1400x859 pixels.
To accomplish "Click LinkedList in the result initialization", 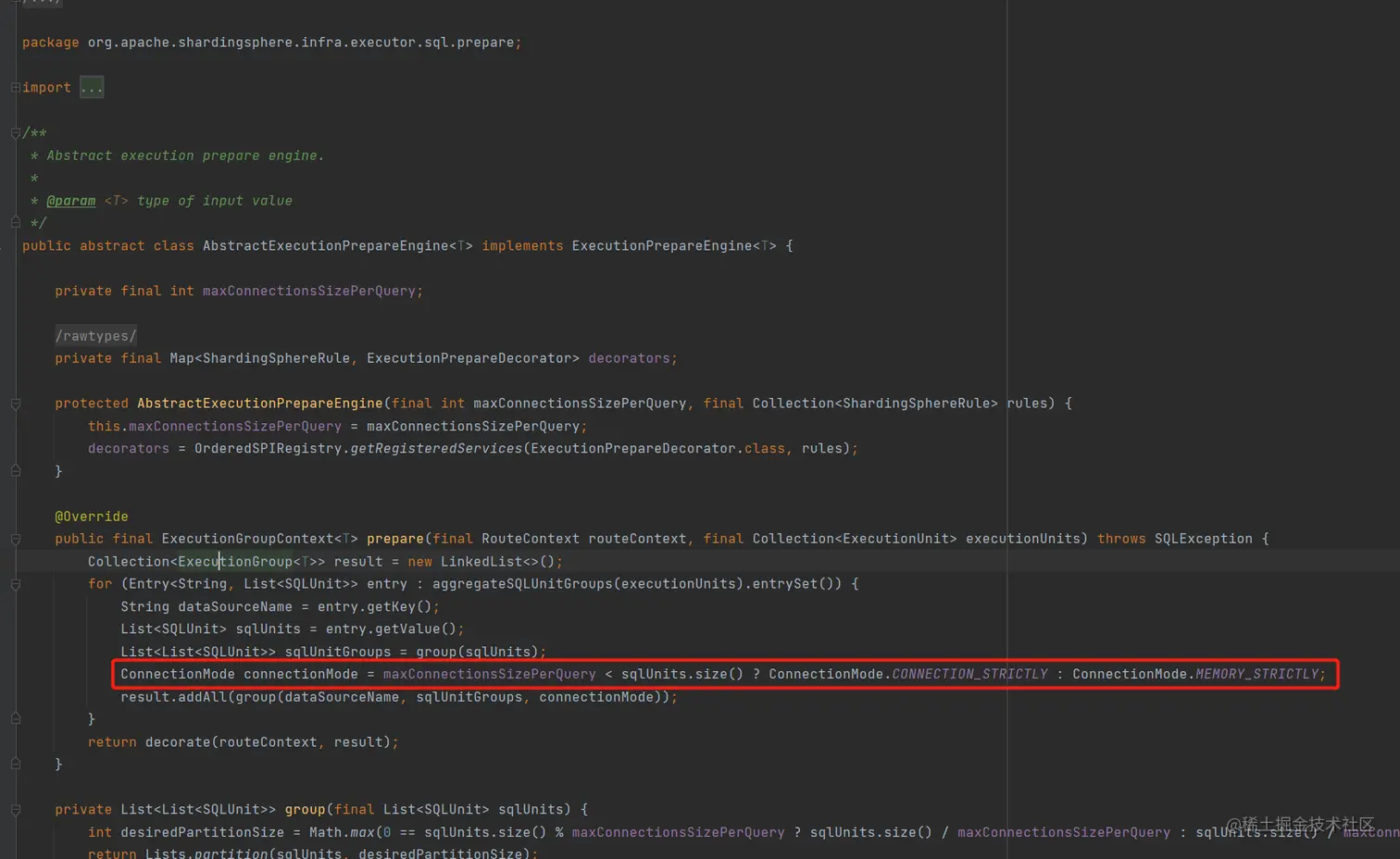I will click(x=481, y=562).
